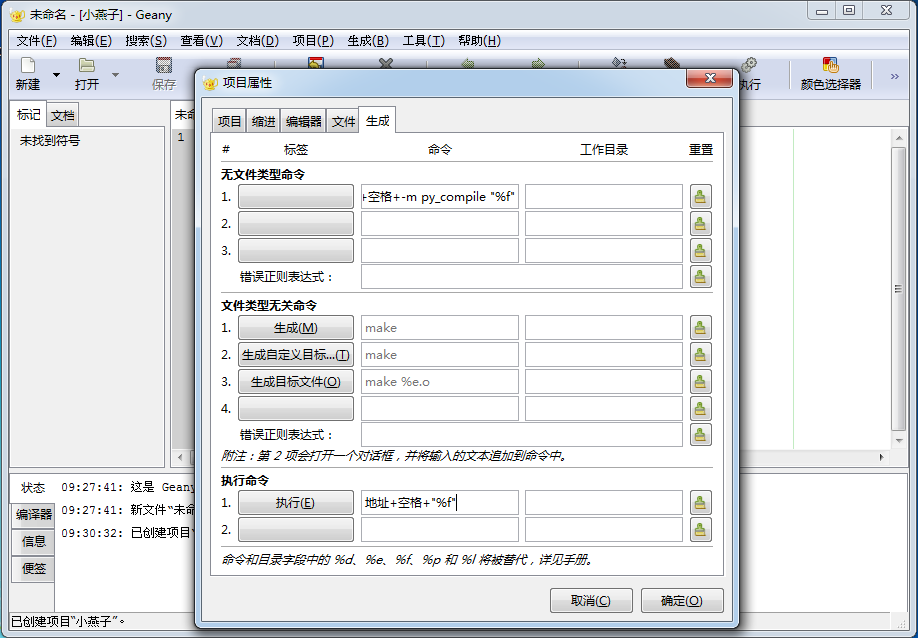Open the 文档(D) menu
This screenshot has height=638, width=918.
click(x=257, y=40)
